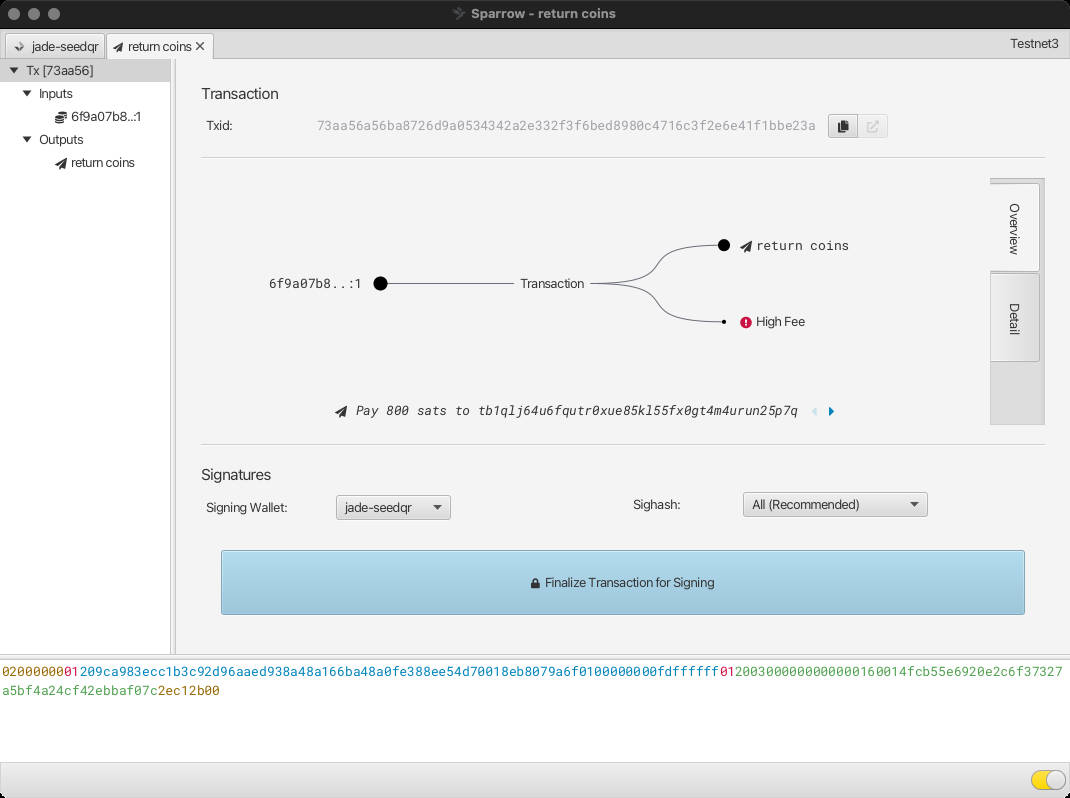Viewport: 1070px width, 798px height.
Task: Close the return coins tab
Action: (200, 46)
